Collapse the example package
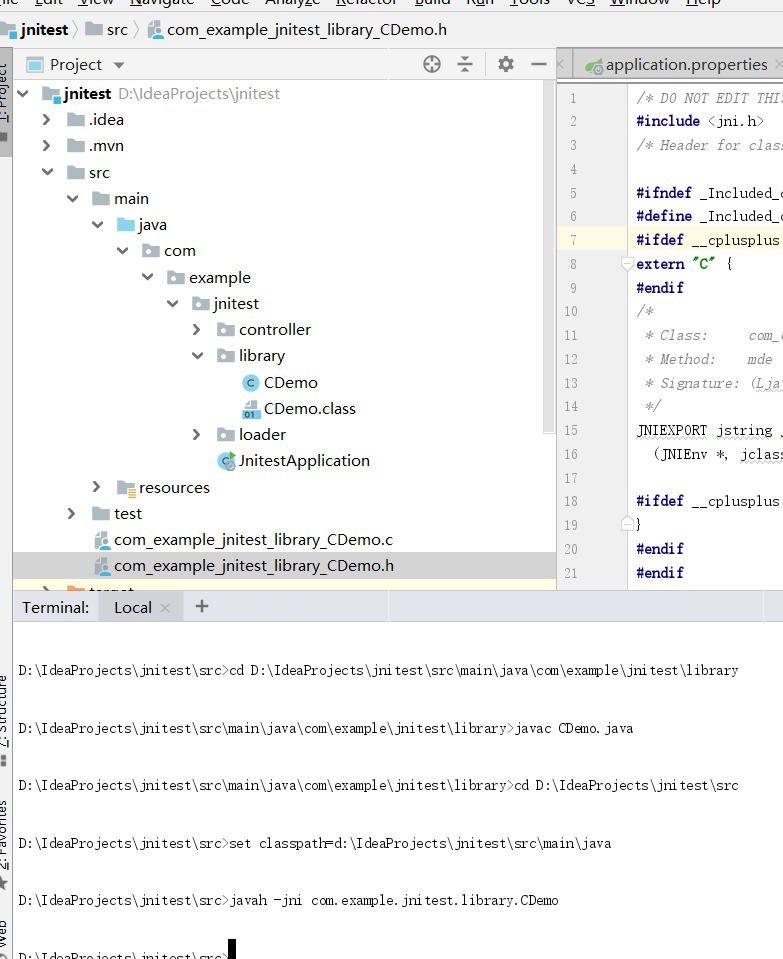 [148, 277]
